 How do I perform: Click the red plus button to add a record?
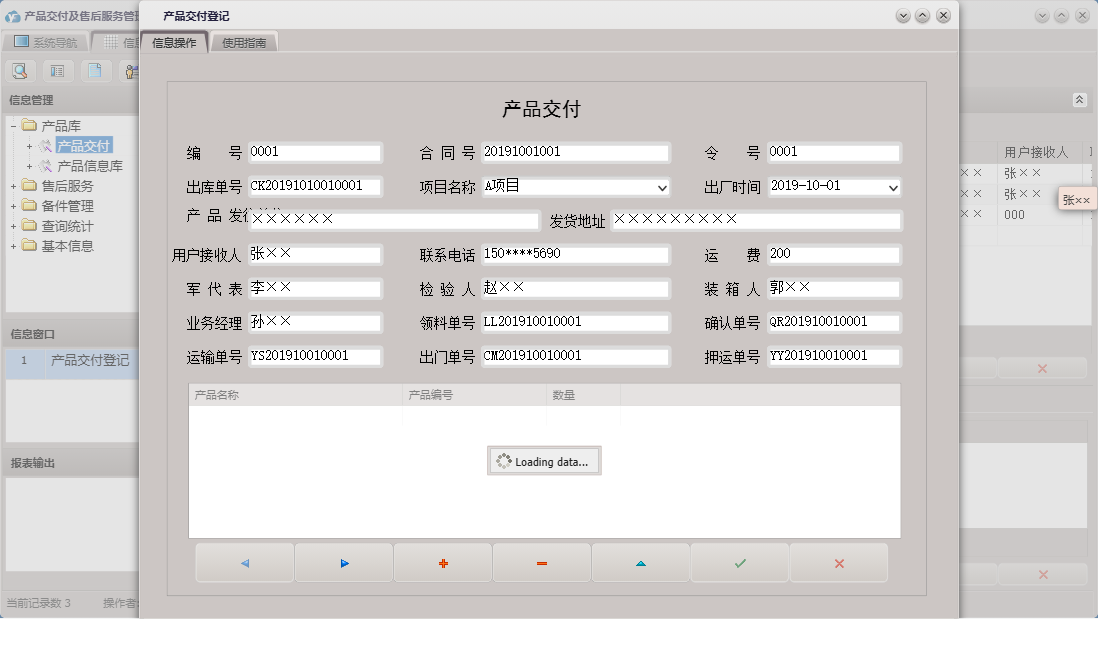point(442,563)
